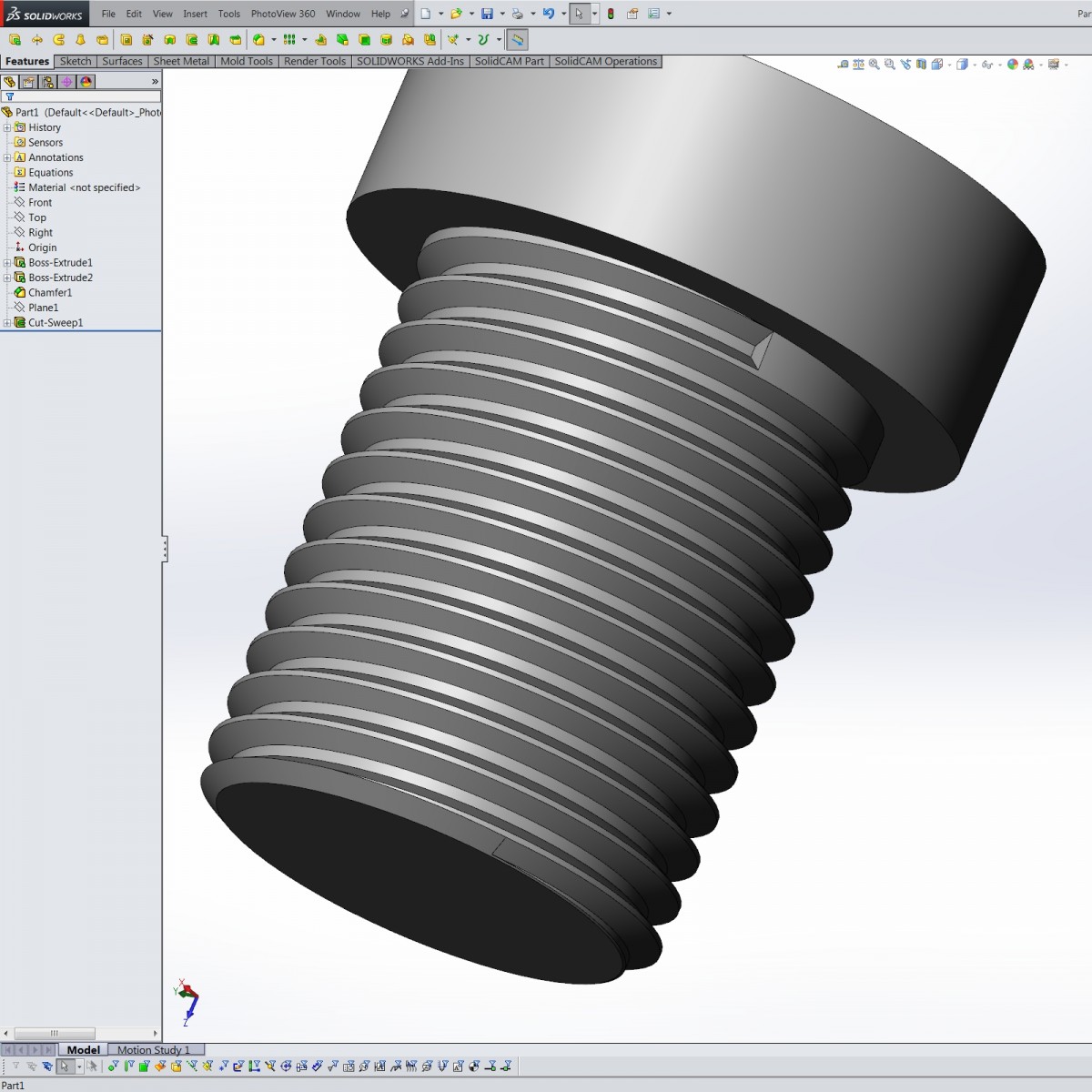
Task: Expand the Cut-Sweep1 feature
Action: [x=7, y=322]
